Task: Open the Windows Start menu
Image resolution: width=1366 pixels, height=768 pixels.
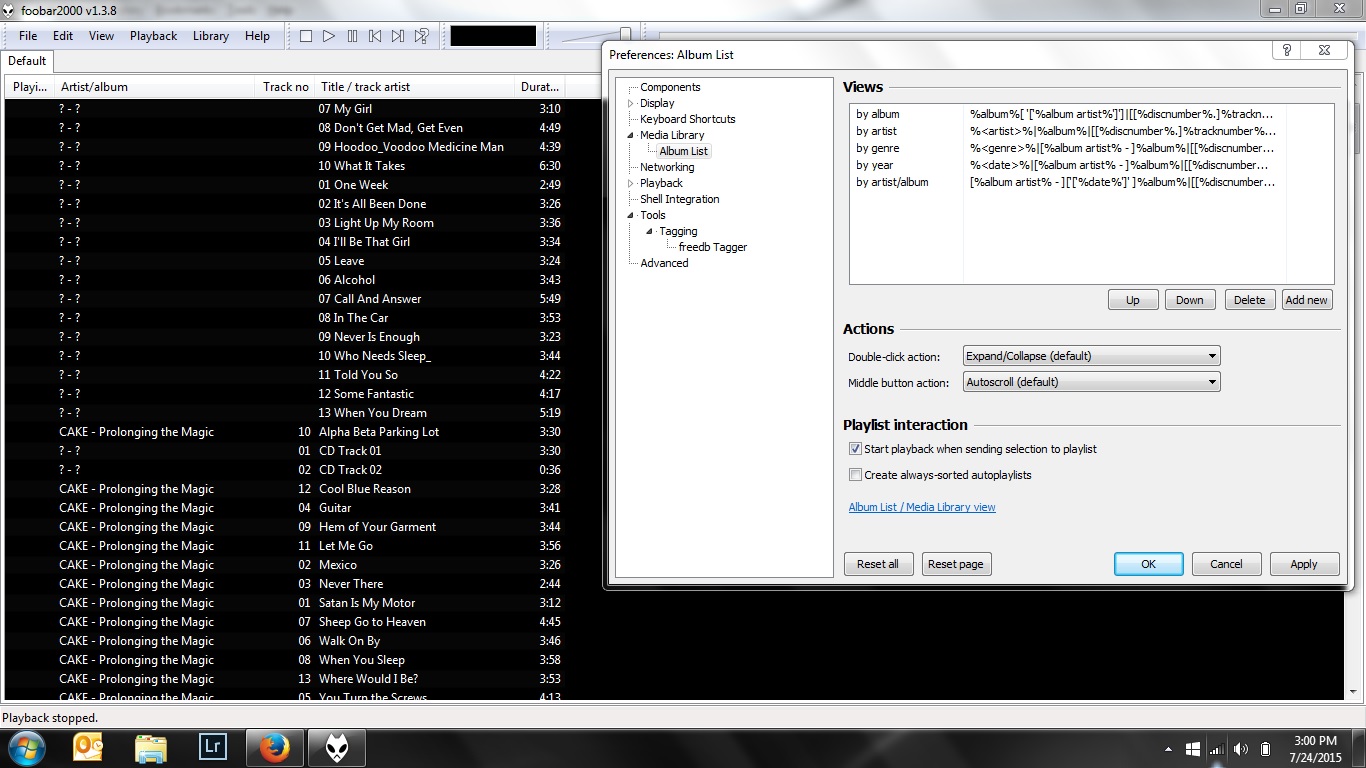Action: 26,748
